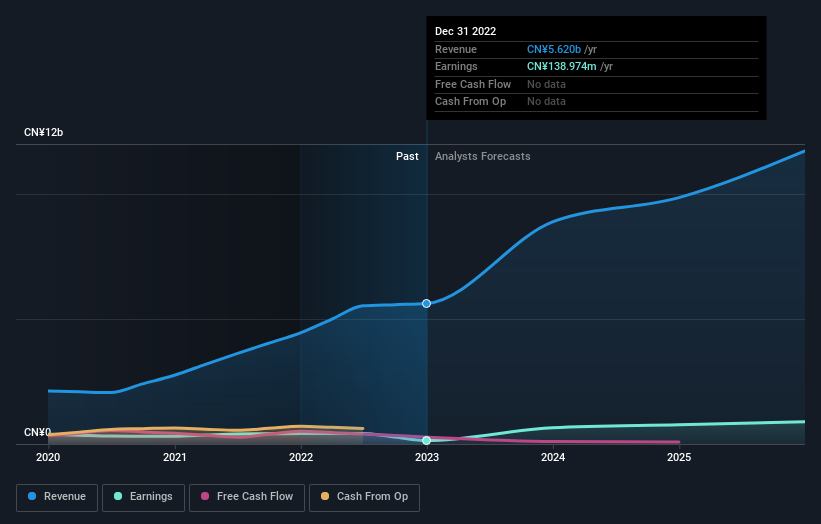Click the tooltip Free Cash Flow row label
This screenshot has height=524, width=821.
[x=473, y=84]
